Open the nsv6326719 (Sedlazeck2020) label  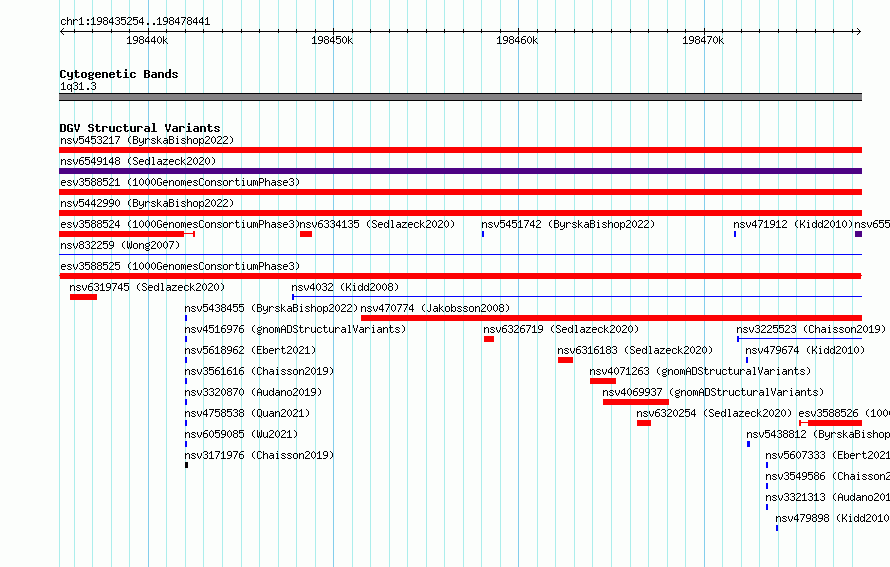[x=561, y=329]
